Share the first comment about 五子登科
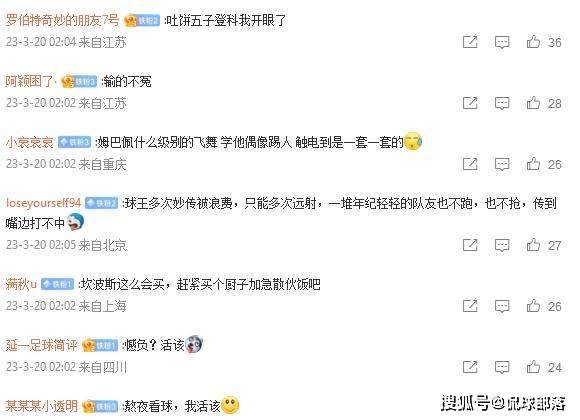The image size is (580, 420). tap(470, 42)
